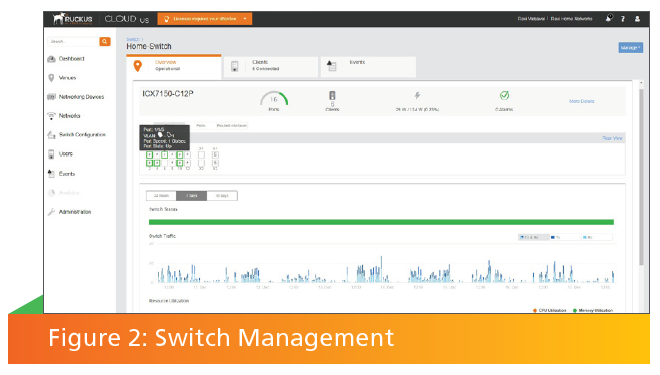Open the notifications bell icon
Viewport: 660px width, 375px height.
tap(609, 18)
